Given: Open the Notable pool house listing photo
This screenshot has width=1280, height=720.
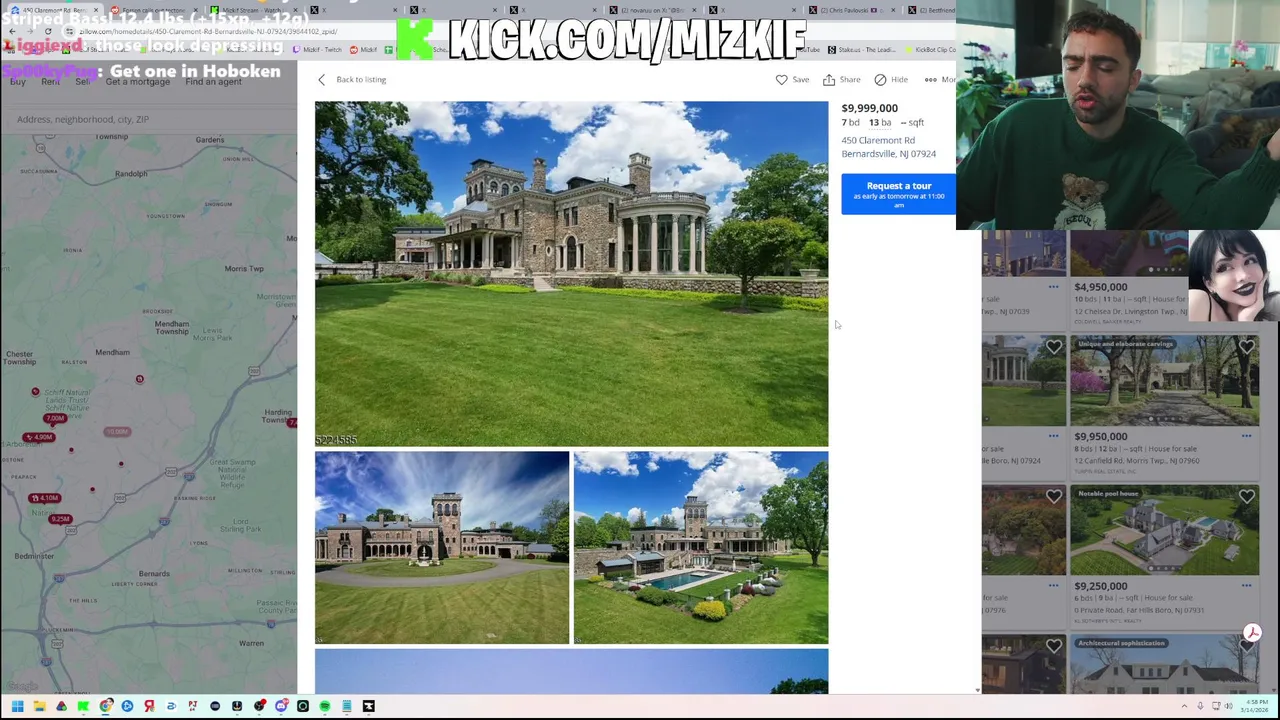Looking at the screenshot, I should 1165,530.
